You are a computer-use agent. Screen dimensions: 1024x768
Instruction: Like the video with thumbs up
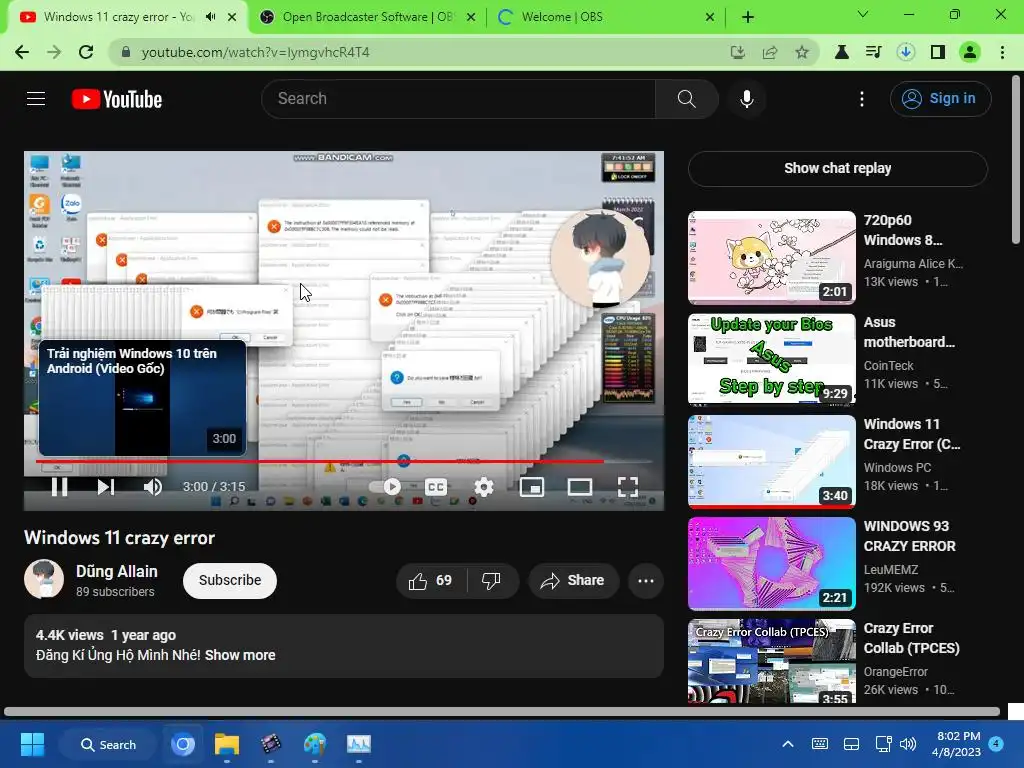click(x=430, y=581)
